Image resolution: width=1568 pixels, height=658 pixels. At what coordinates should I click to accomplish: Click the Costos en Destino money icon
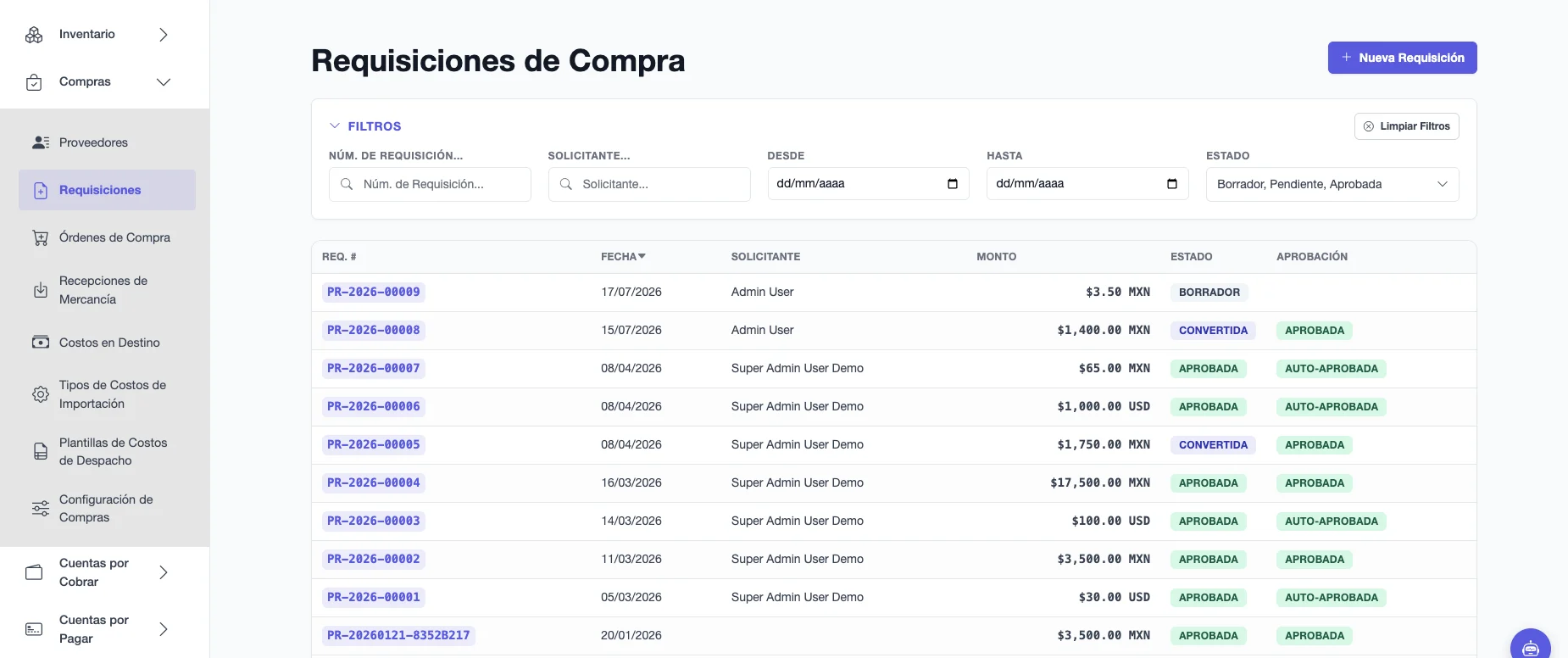click(41, 343)
